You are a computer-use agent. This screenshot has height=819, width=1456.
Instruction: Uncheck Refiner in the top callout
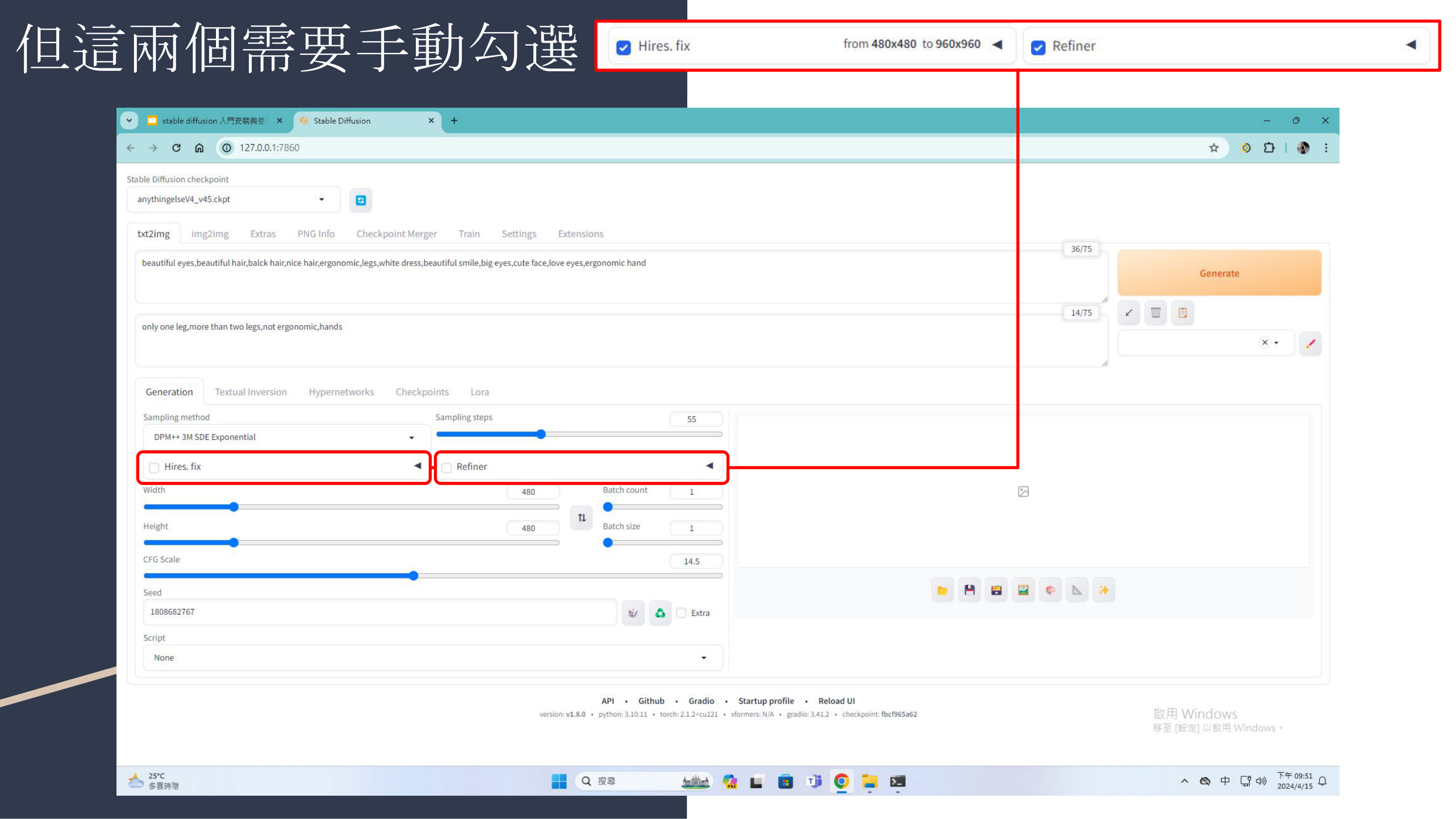pyautogui.click(x=1038, y=48)
